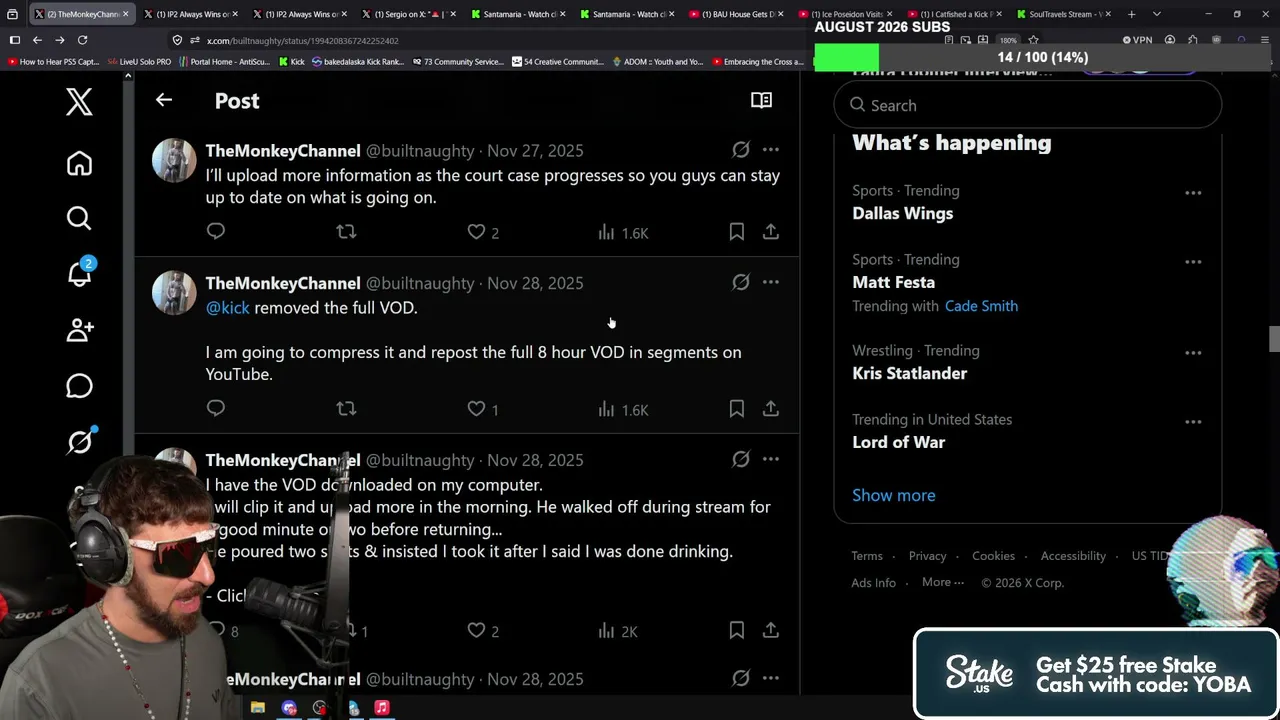
Task: Reload the page with browser refresh button
Action: pyautogui.click(x=83, y=40)
